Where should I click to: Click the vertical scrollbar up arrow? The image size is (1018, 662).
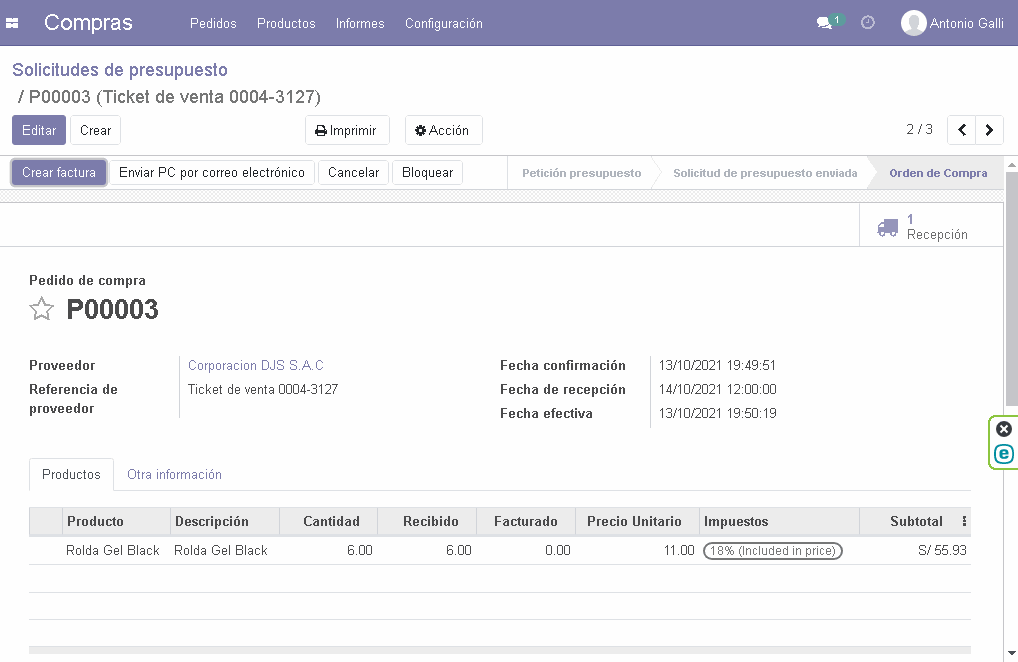click(1012, 166)
